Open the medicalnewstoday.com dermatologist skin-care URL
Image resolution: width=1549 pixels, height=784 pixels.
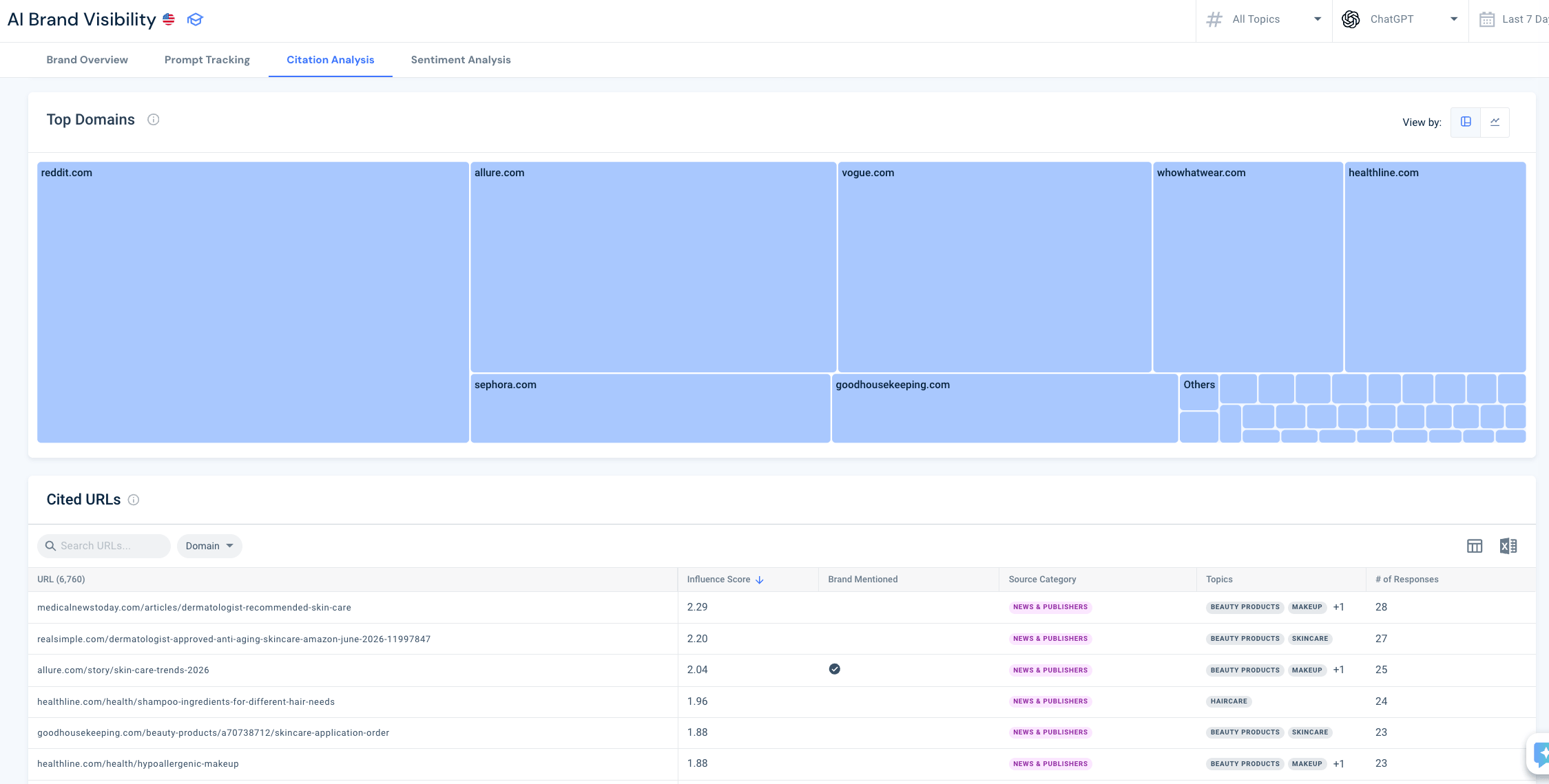(194, 608)
